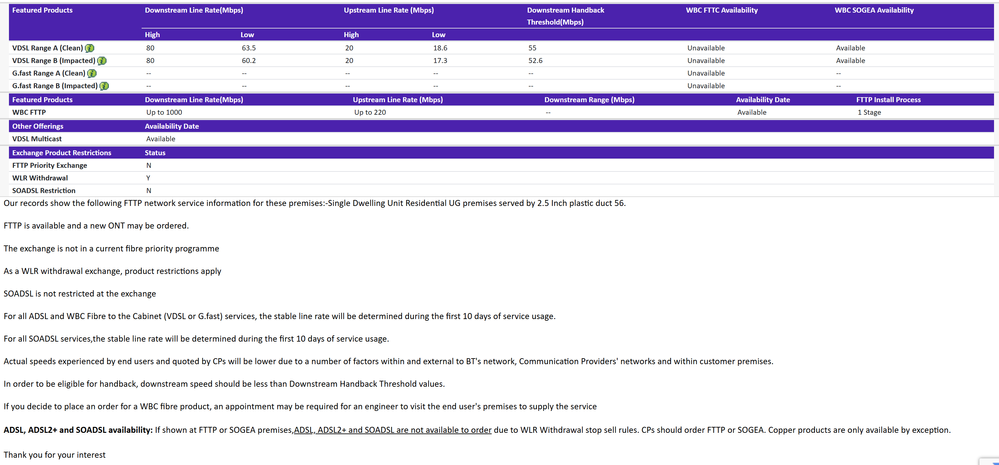The width and height of the screenshot is (999, 465).
Task: Click the Other Offerings header
Action: pyautogui.click(x=38, y=126)
